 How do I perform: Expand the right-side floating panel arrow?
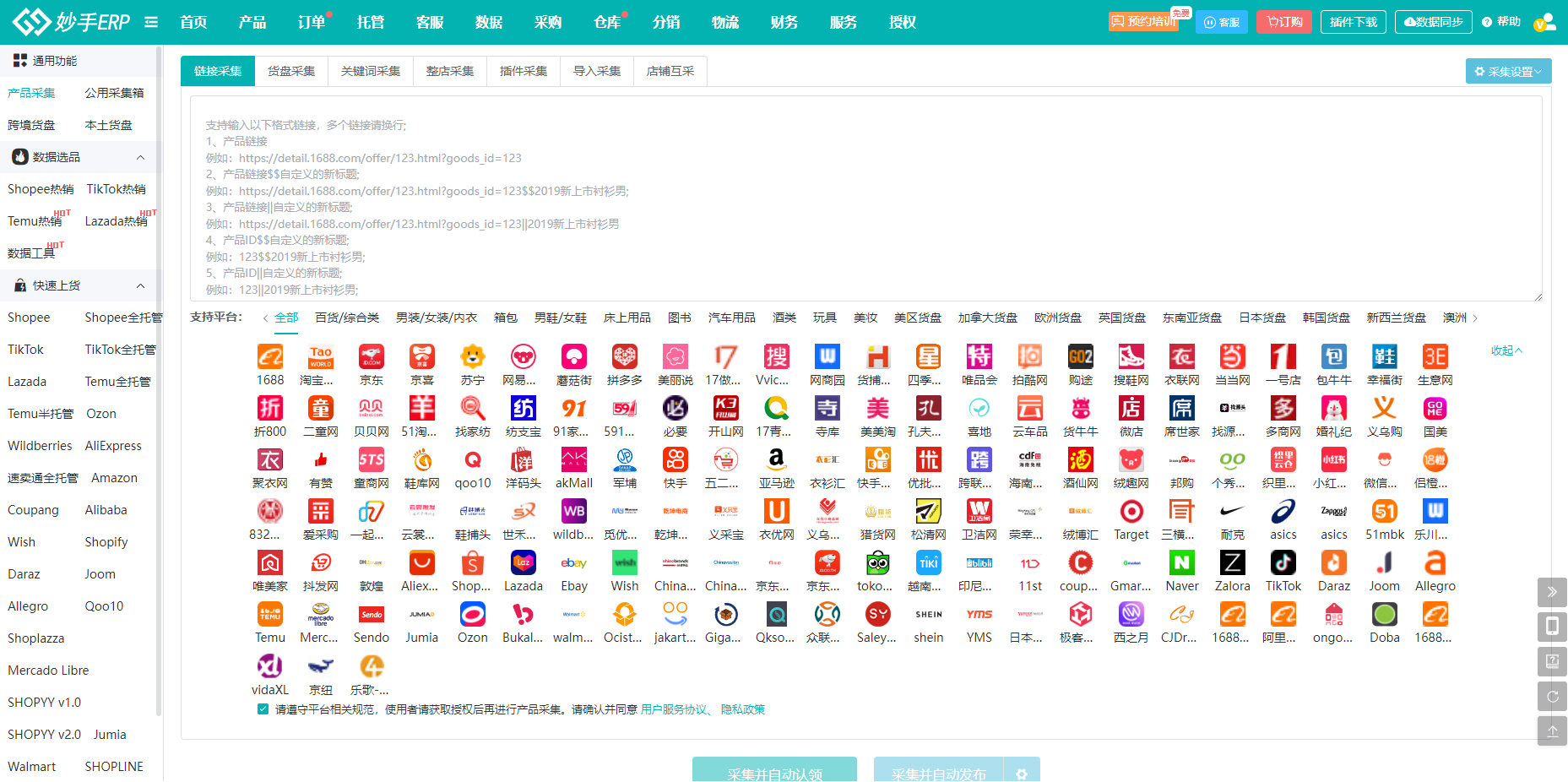click(x=1552, y=592)
